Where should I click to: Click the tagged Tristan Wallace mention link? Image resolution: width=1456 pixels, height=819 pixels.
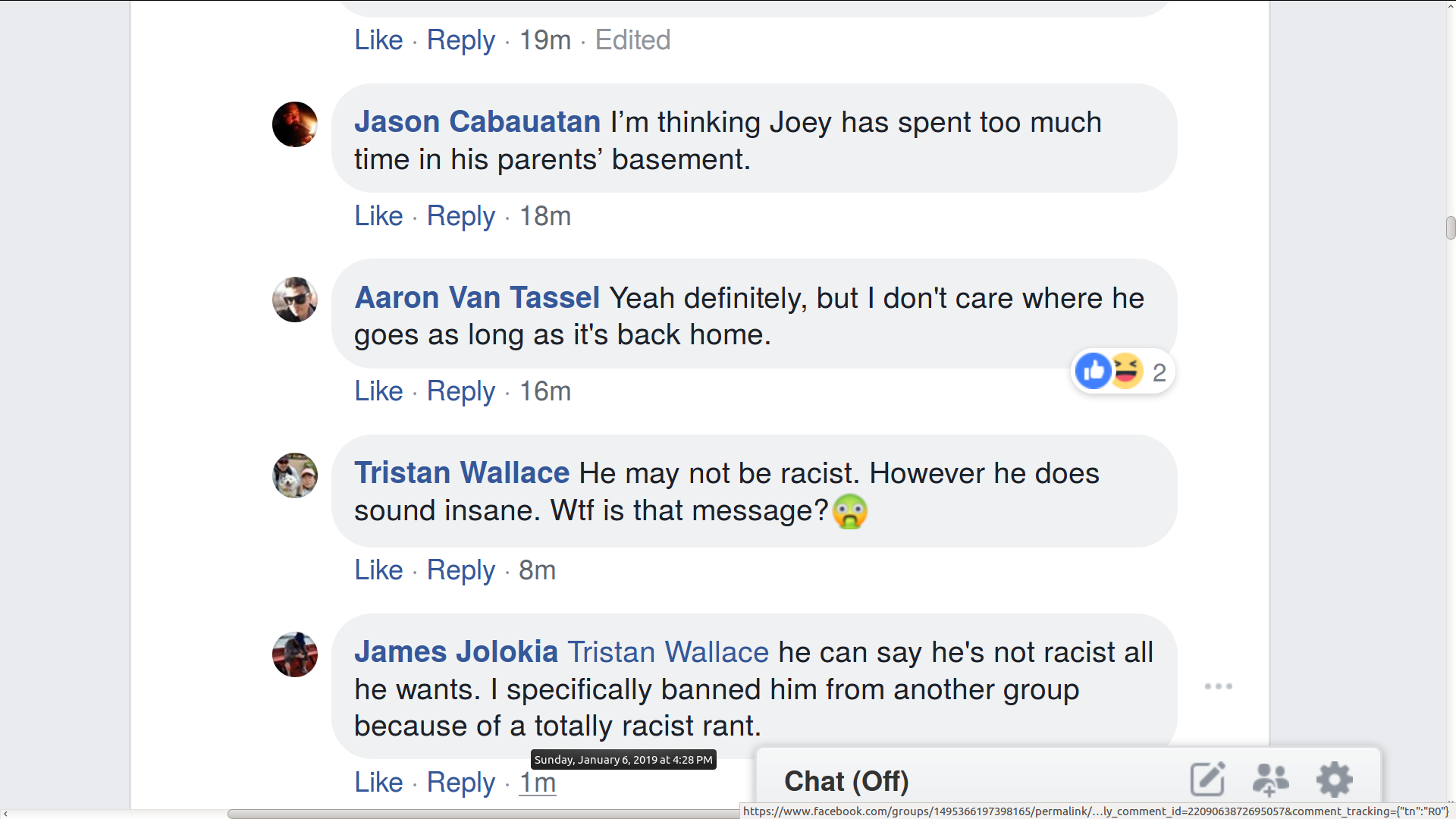(668, 652)
